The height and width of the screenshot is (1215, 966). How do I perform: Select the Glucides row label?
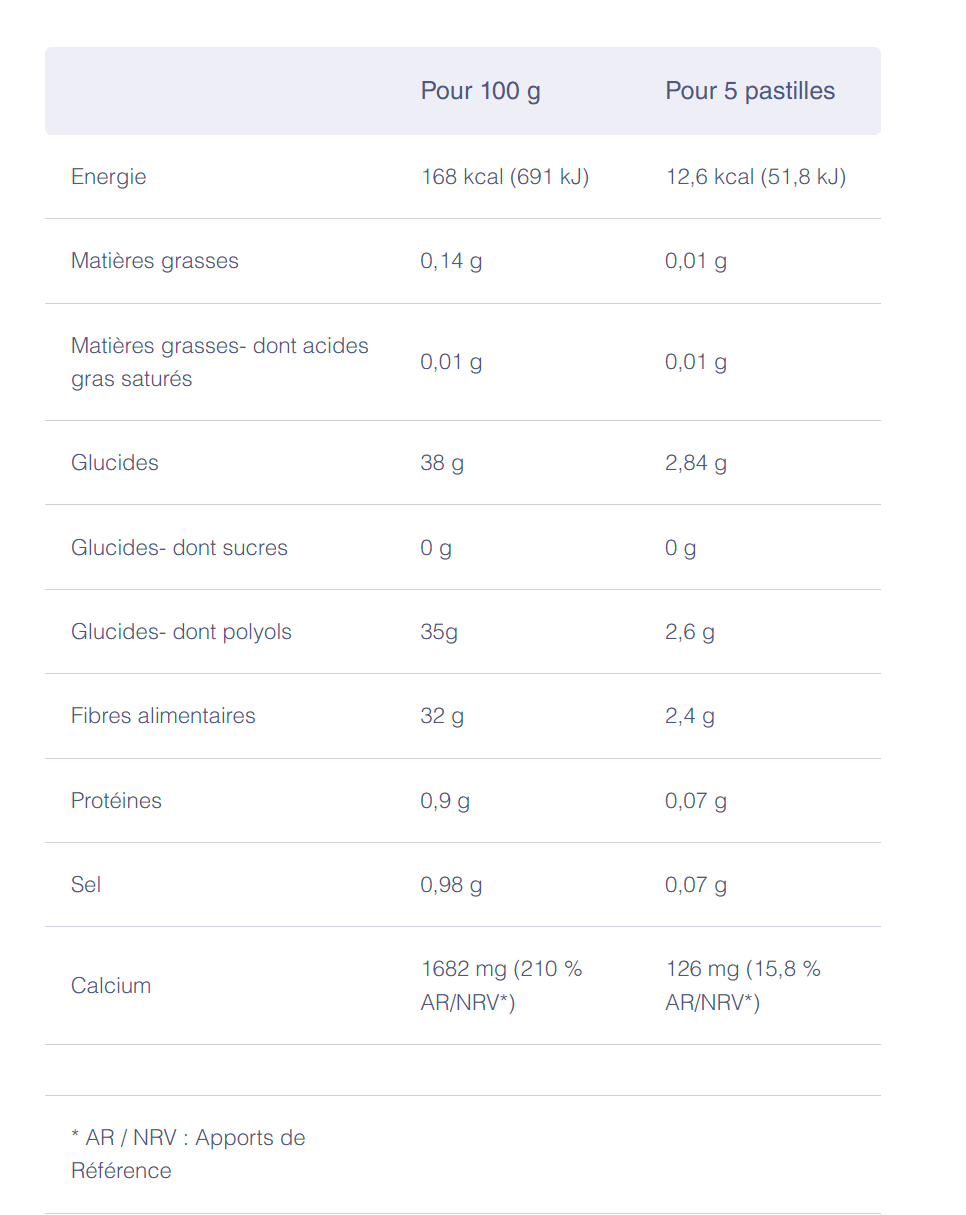[x=115, y=463]
